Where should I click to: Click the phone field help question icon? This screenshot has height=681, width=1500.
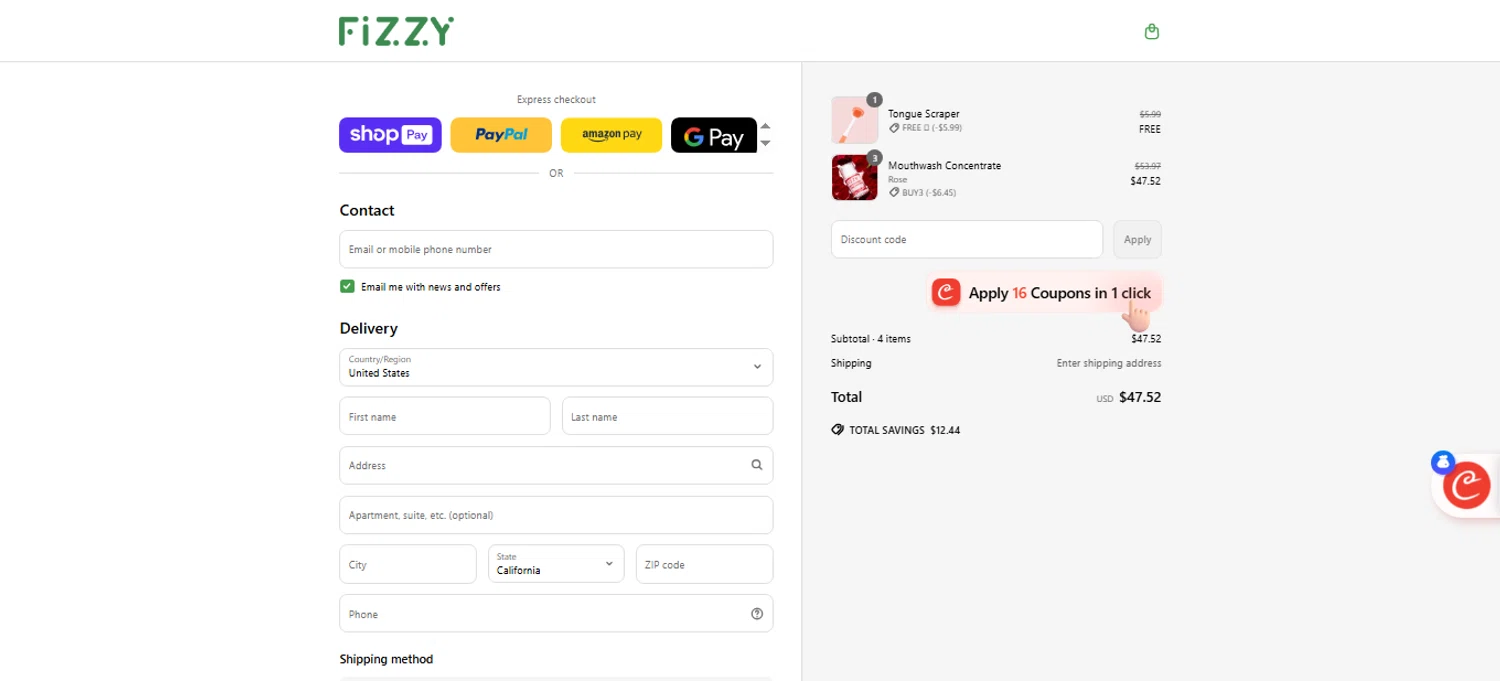point(757,614)
